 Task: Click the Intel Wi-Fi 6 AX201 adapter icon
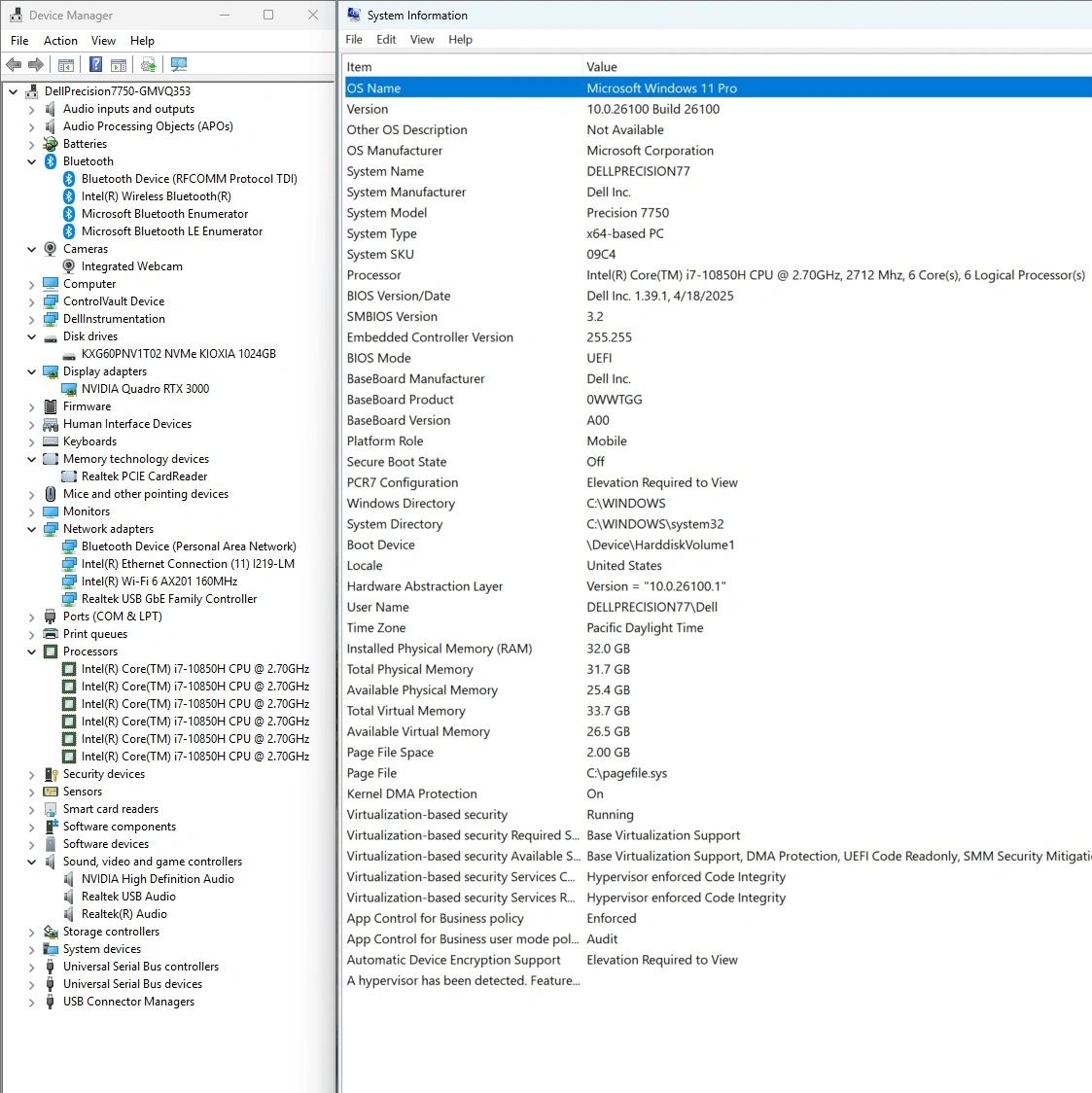click(x=68, y=582)
